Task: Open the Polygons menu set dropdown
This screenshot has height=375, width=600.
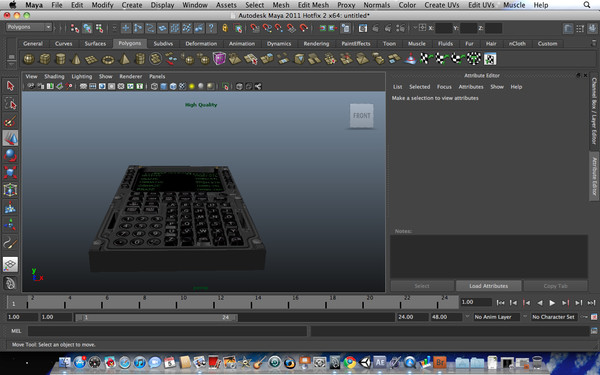Action: 29,27
